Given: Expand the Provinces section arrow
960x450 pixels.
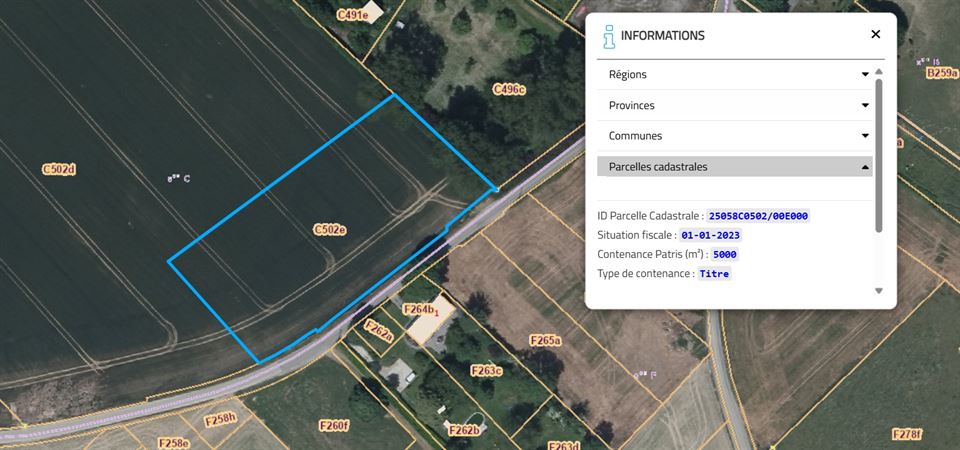Looking at the screenshot, I should coord(865,105).
